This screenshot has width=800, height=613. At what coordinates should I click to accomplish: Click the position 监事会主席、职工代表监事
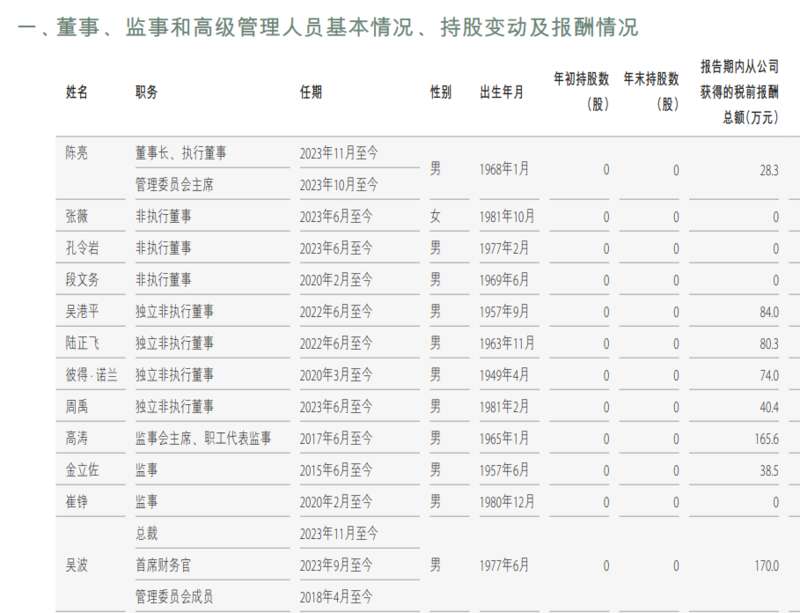pos(203,438)
